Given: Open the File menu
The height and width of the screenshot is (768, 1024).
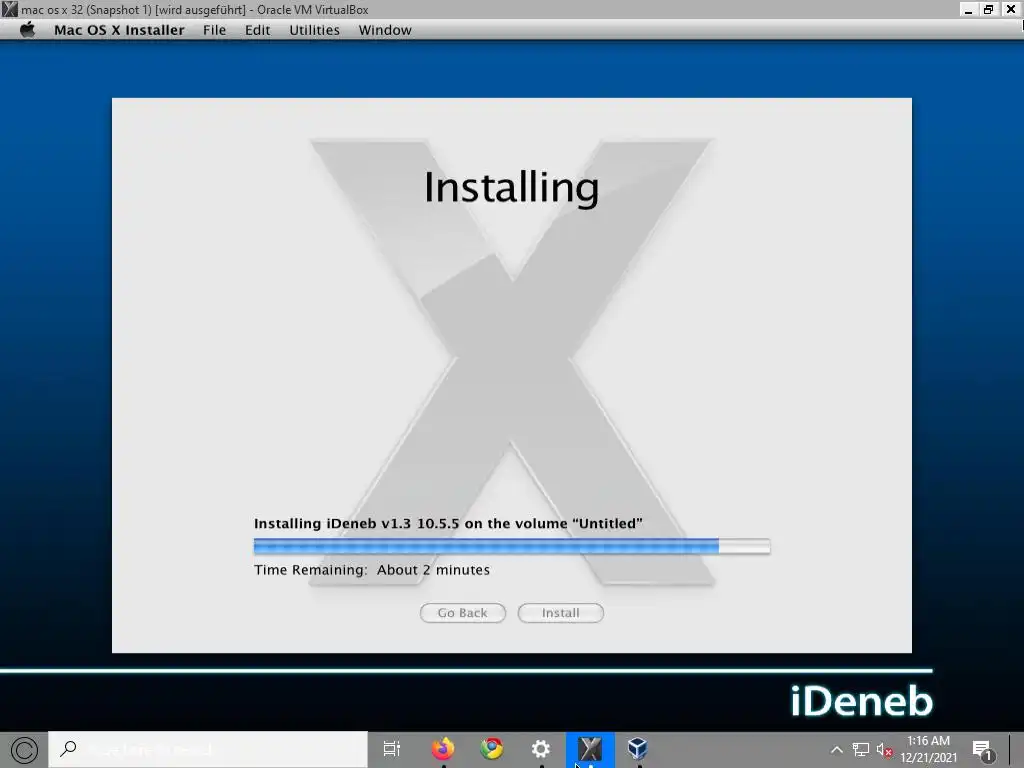Looking at the screenshot, I should tap(214, 30).
